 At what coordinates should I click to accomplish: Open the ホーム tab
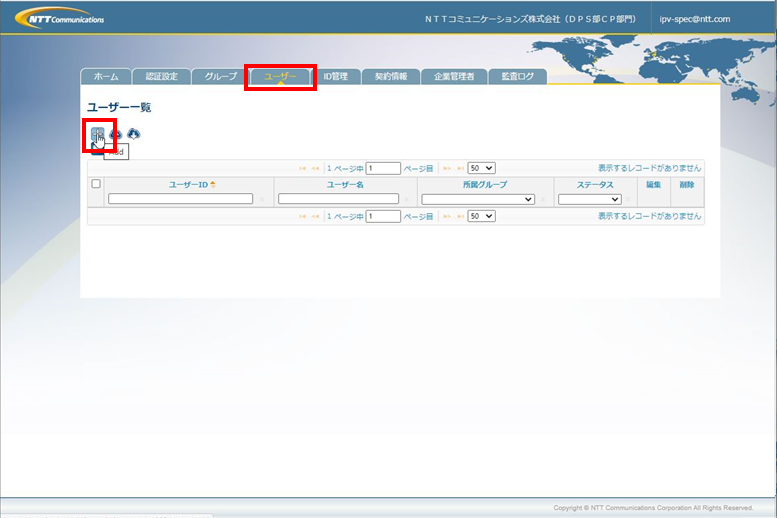click(106, 76)
